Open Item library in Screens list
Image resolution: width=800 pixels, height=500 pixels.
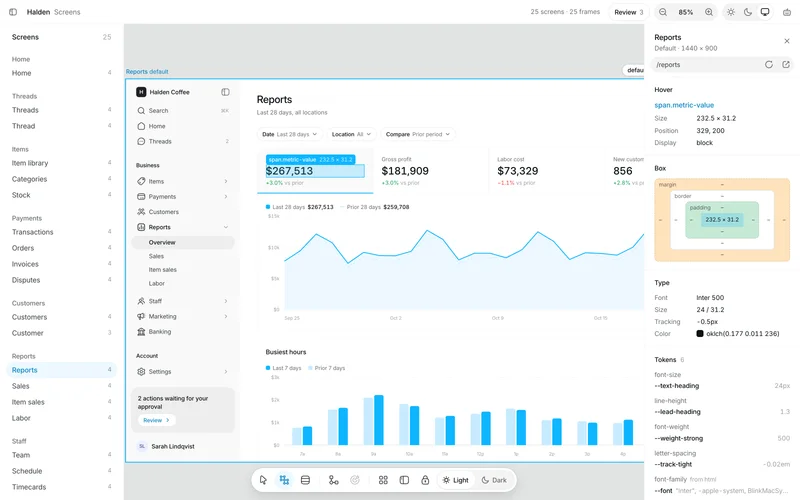[x=62, y=163]
